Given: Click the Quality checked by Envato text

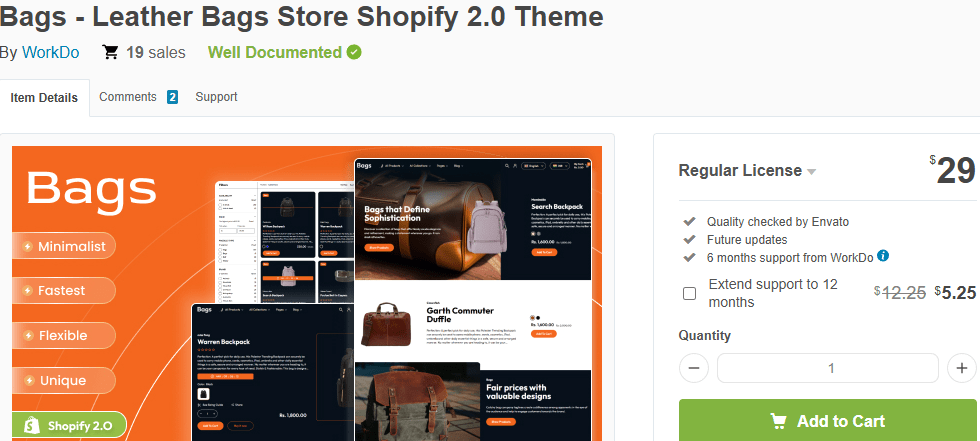Looking at the screenshot, I should point(778,222).
